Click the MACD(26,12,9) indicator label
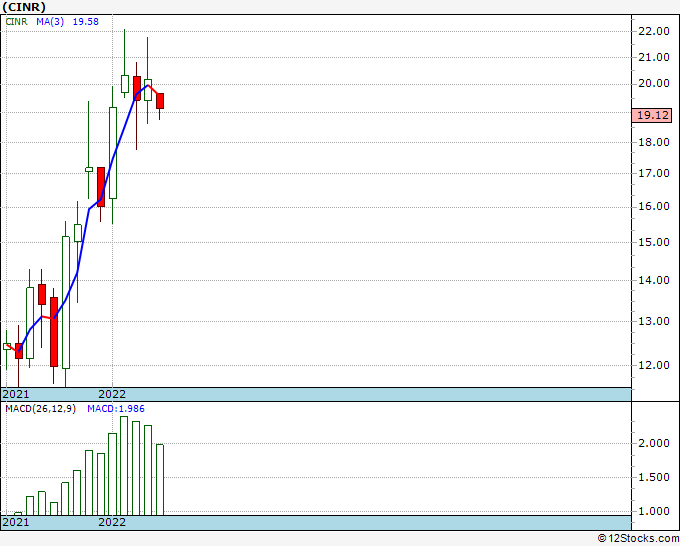The image size is (680, 546). coord(40,409)
